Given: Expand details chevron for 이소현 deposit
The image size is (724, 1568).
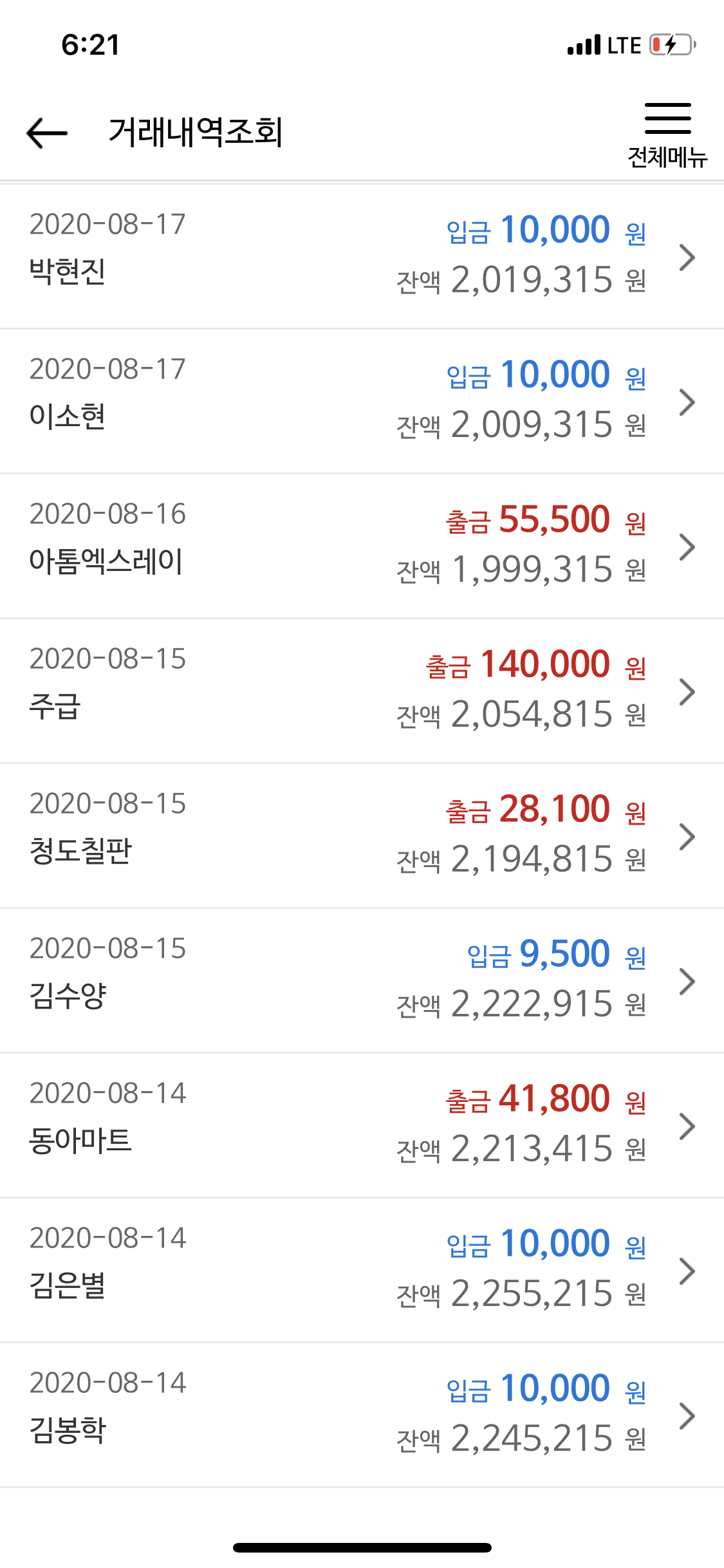Looking at the screenshot, I should [x=687, y=402].
